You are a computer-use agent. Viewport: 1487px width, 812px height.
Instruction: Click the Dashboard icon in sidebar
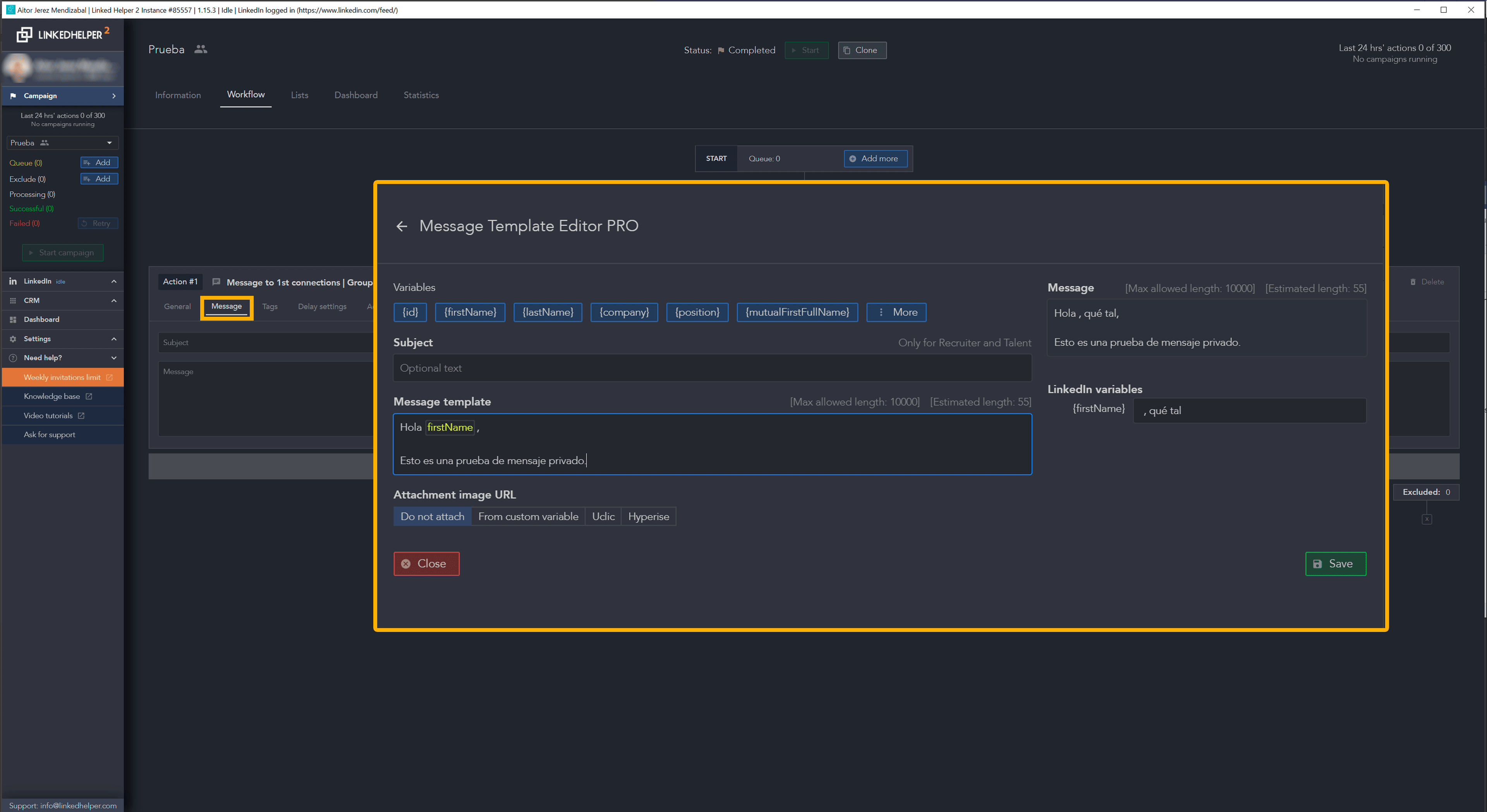coord(13,320)
